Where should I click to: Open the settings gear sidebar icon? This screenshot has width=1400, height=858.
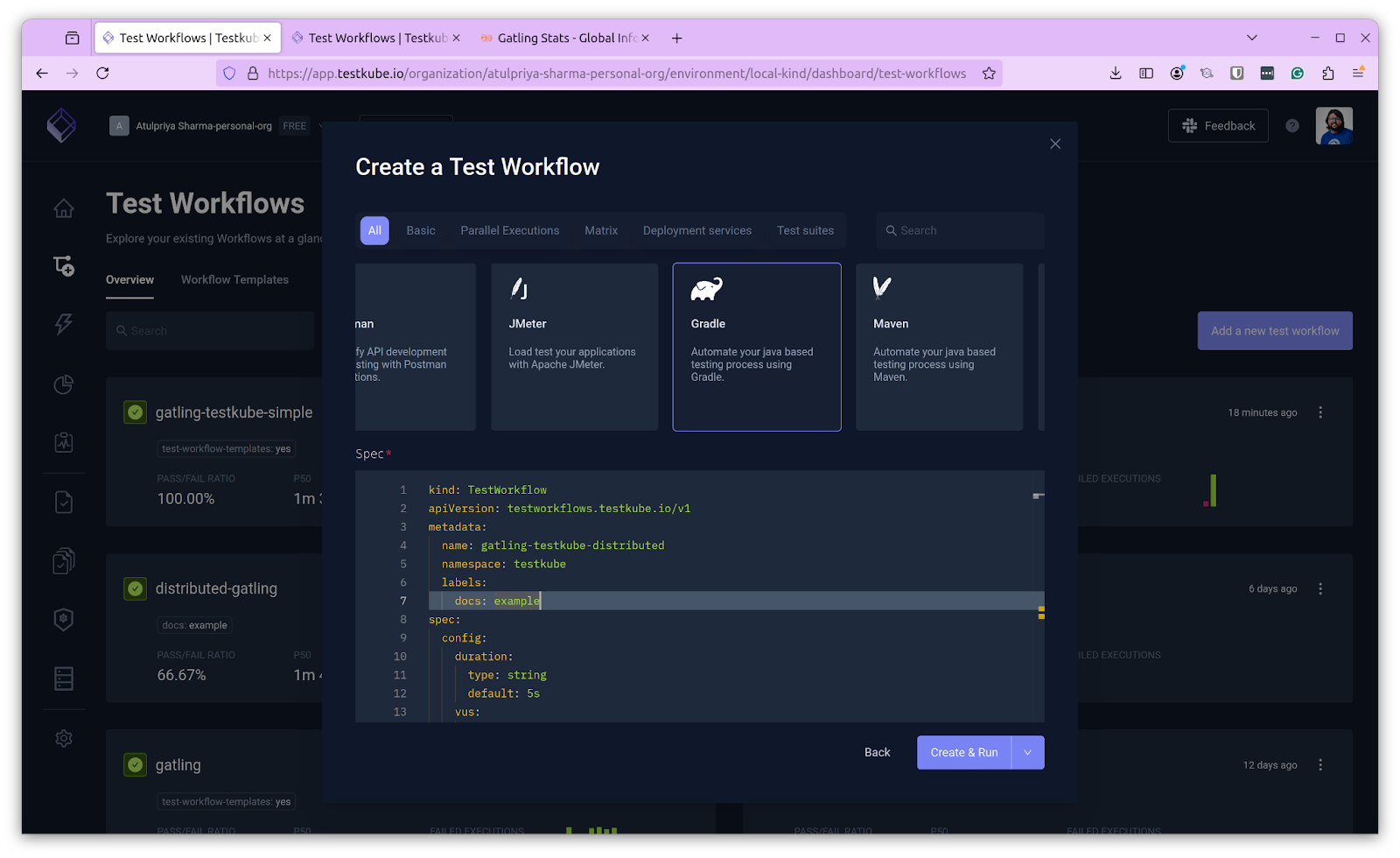pyautogui.click(x=64, y=738)
